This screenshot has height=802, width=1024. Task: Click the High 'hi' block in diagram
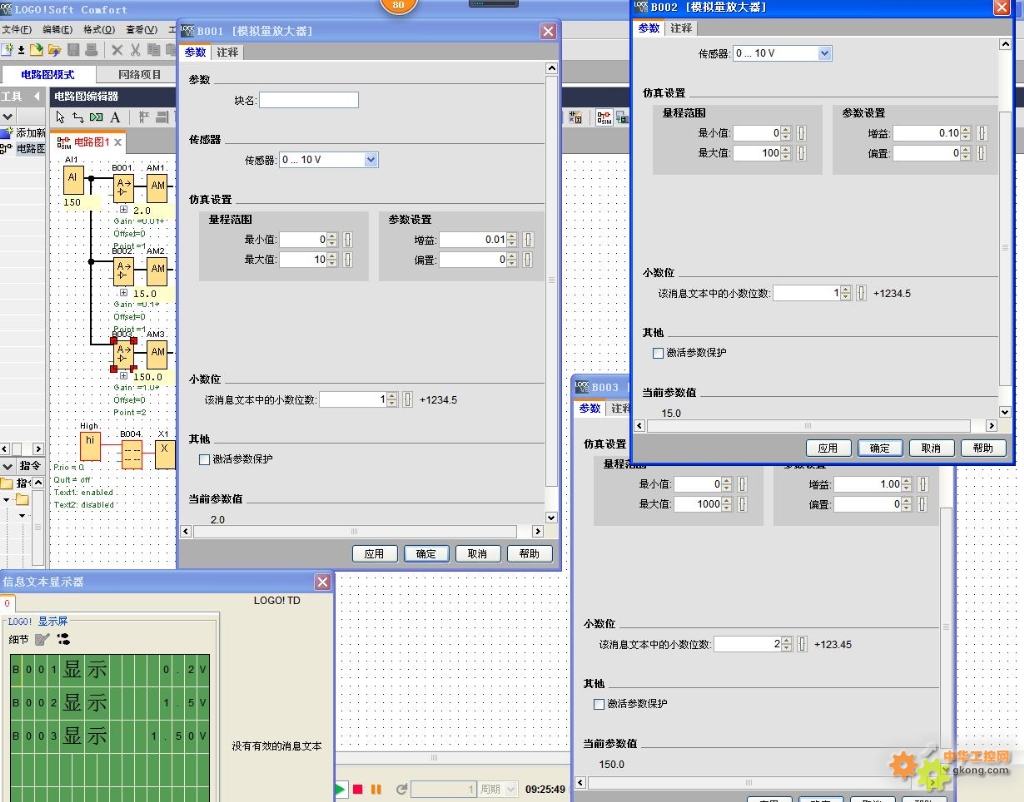point(90,446)
